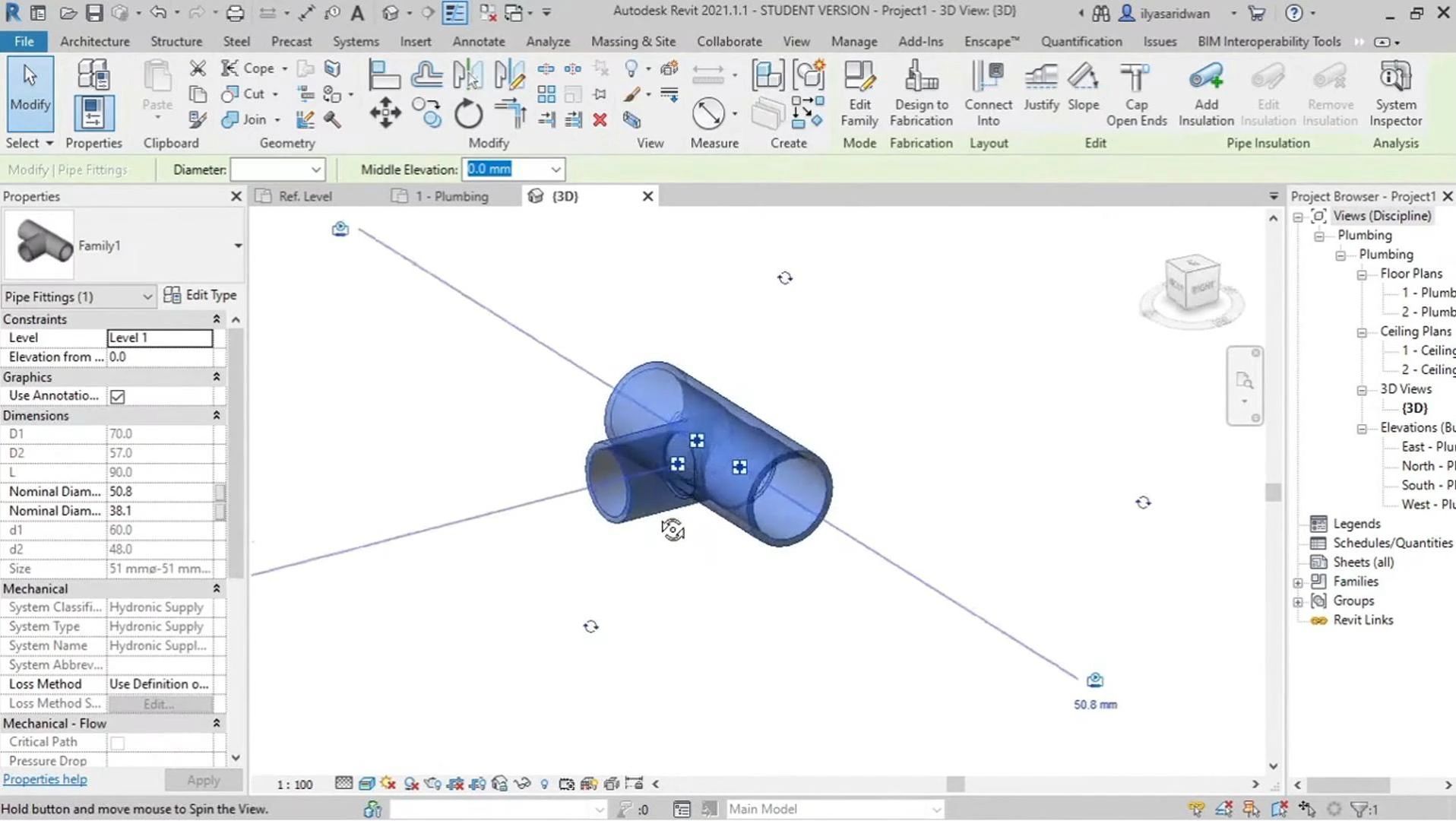
Task: Click the drawing area vertical scrollbar thumb
Action: click(x=1273, y=492)
